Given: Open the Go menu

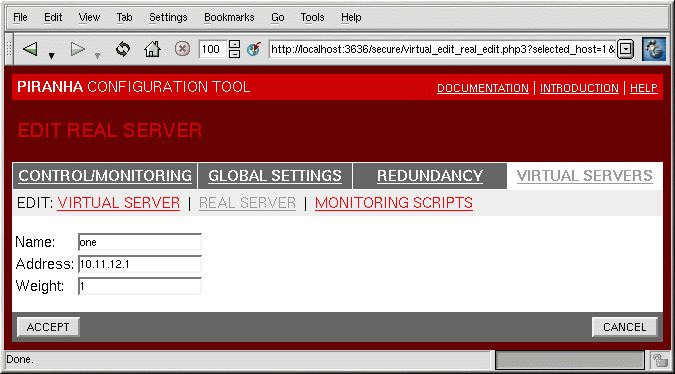Looking at the screenshot, I should pos(278,17).
